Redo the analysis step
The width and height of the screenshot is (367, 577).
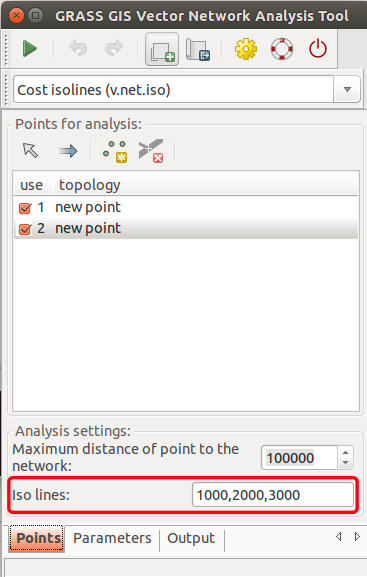click(114, 48)
